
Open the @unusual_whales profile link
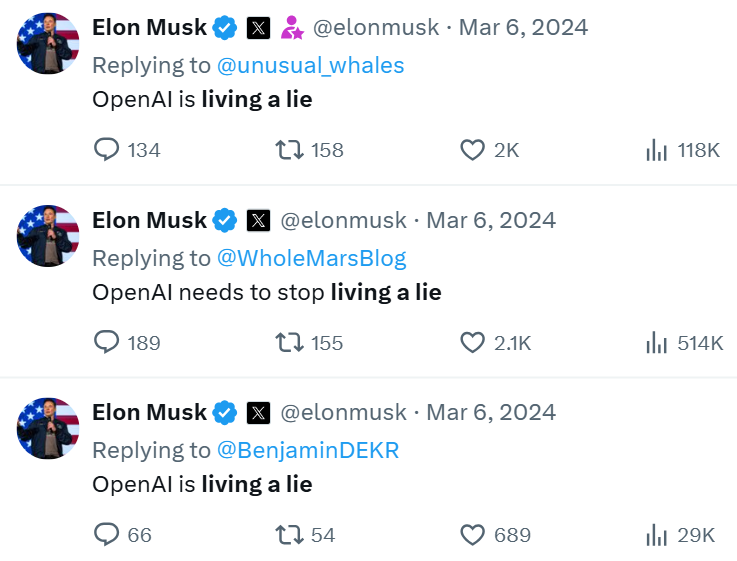point(310,66)
